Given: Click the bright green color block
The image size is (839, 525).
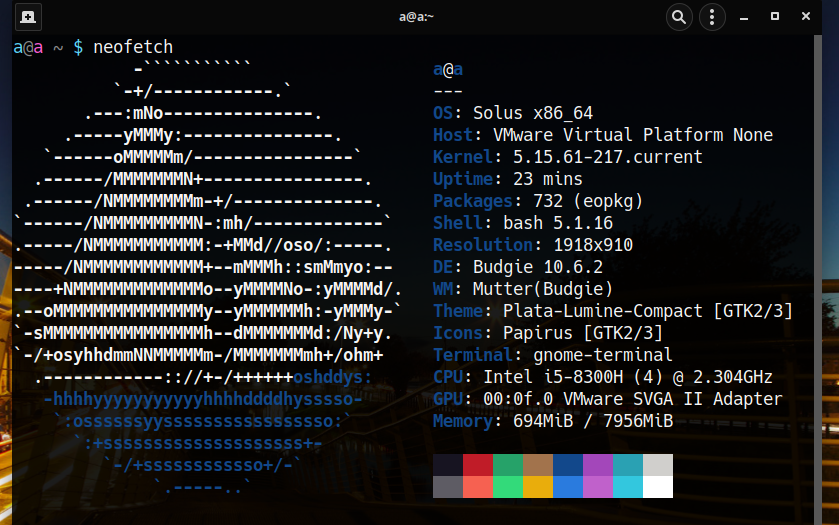Looking at the screenshot, I should coord(508,487).
